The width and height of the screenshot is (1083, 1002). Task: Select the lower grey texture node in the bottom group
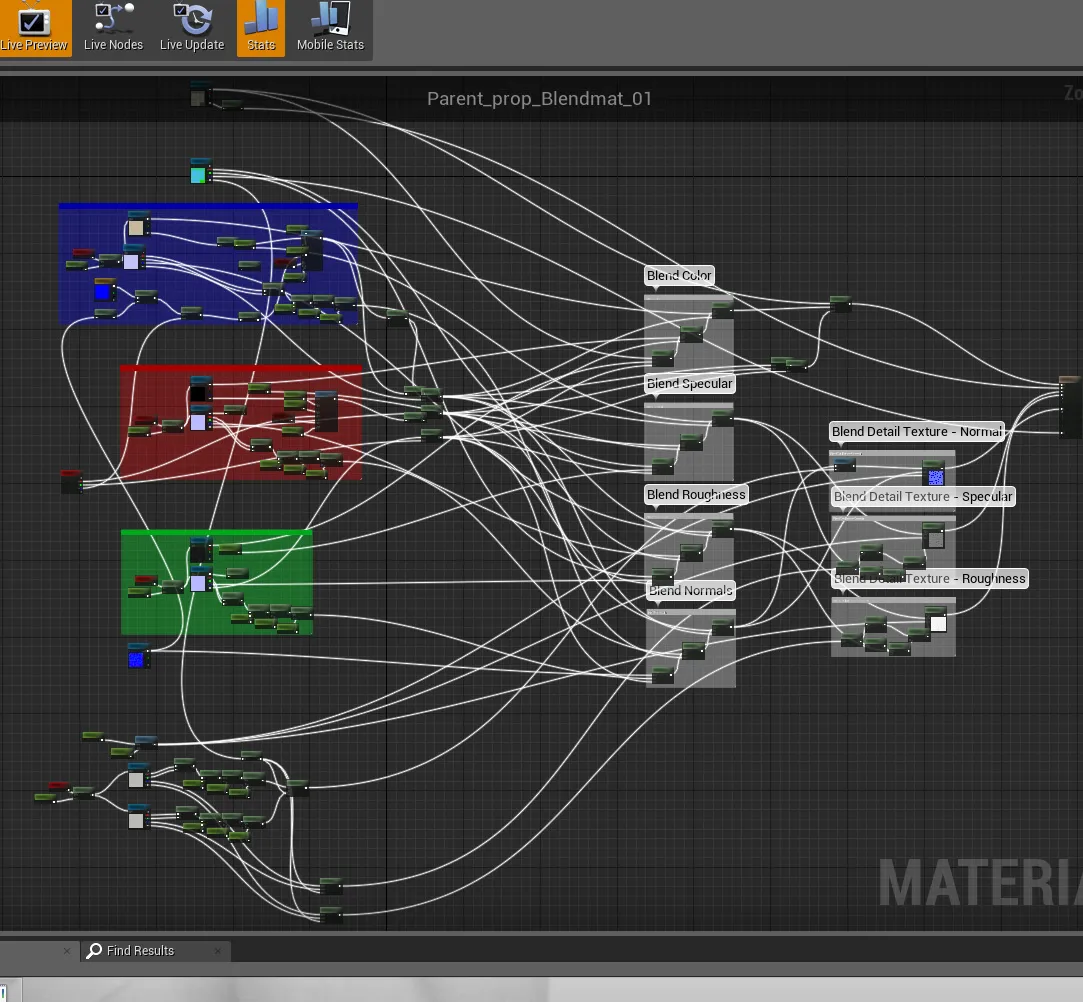(x=138, y=818)
